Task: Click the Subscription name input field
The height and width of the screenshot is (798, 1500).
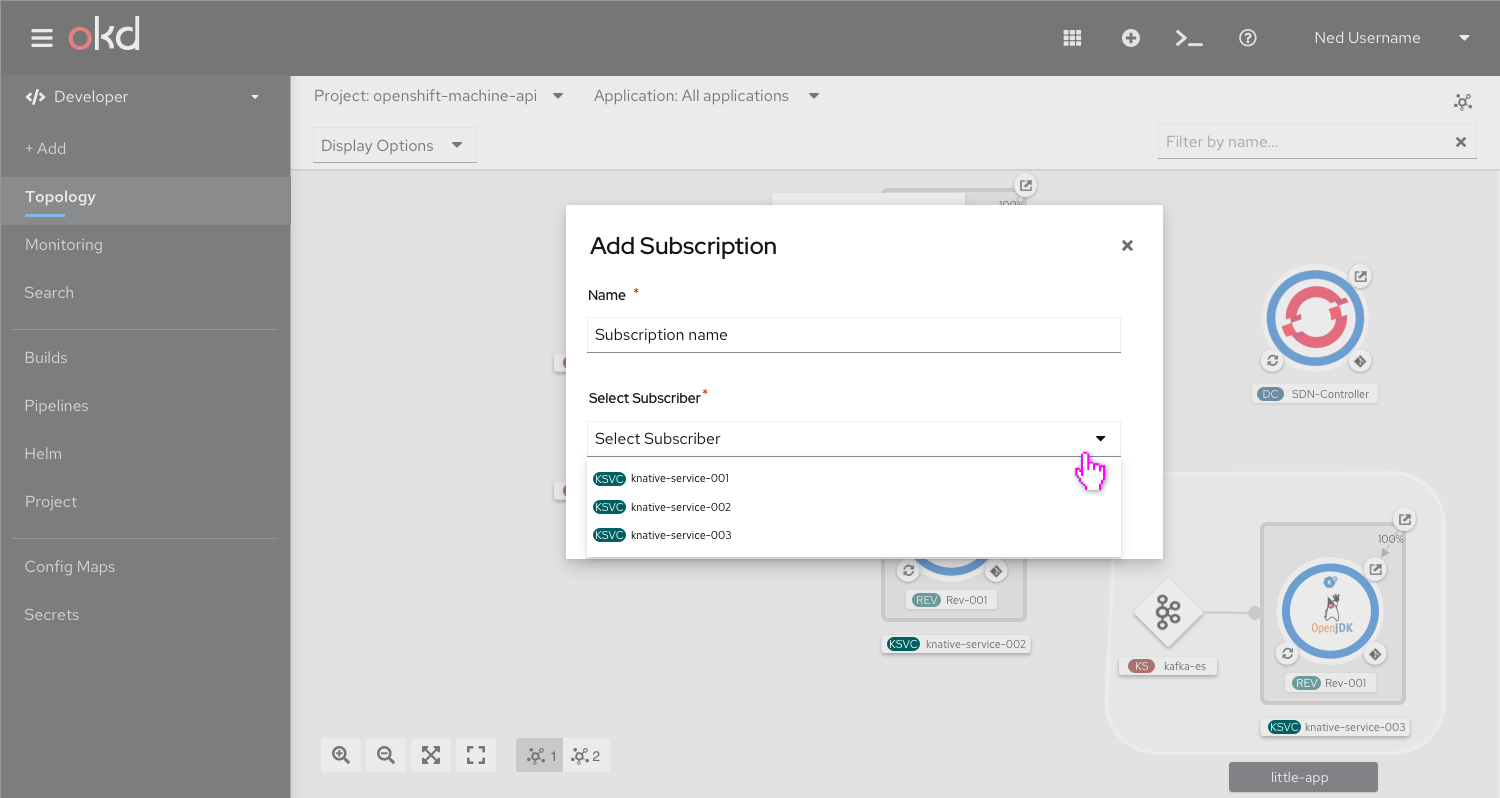Action: [854, 335]
